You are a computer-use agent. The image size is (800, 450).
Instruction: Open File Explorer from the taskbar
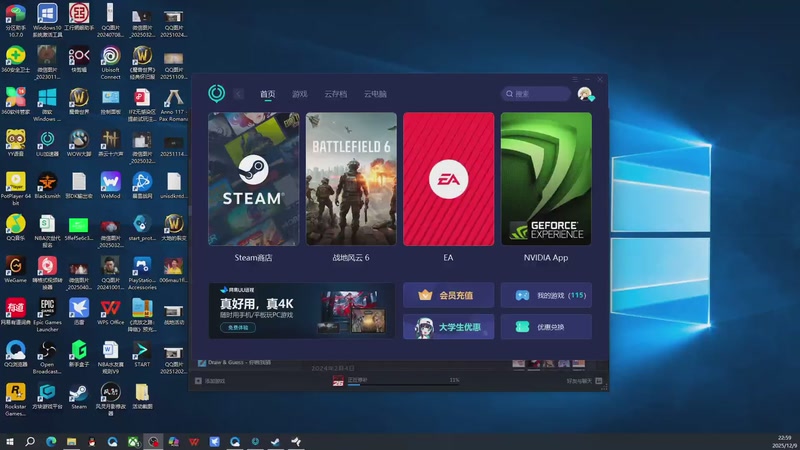pyautogui.click(x=71, y=441)
